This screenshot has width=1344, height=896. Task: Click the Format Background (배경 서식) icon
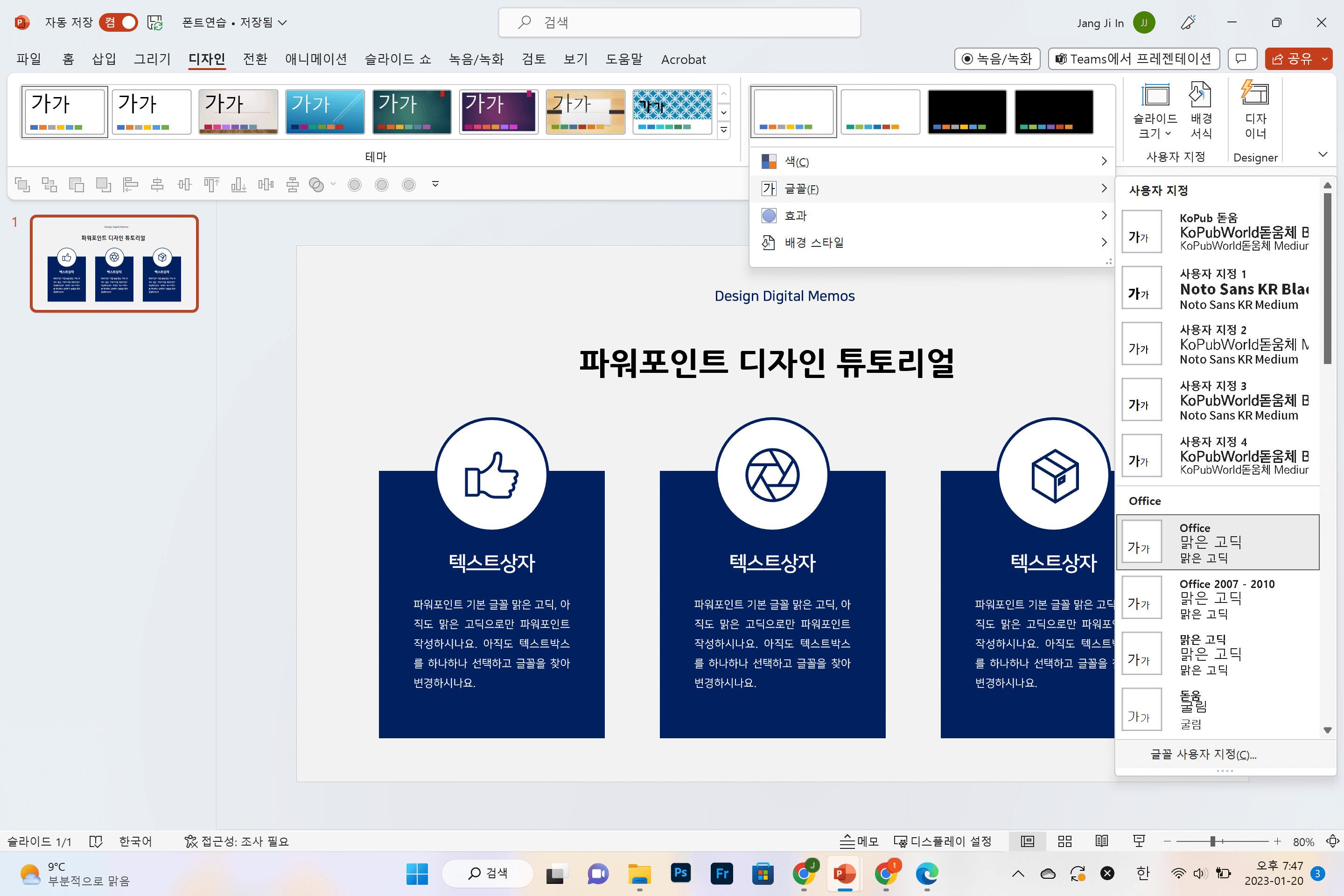(x=1200, y=110)
